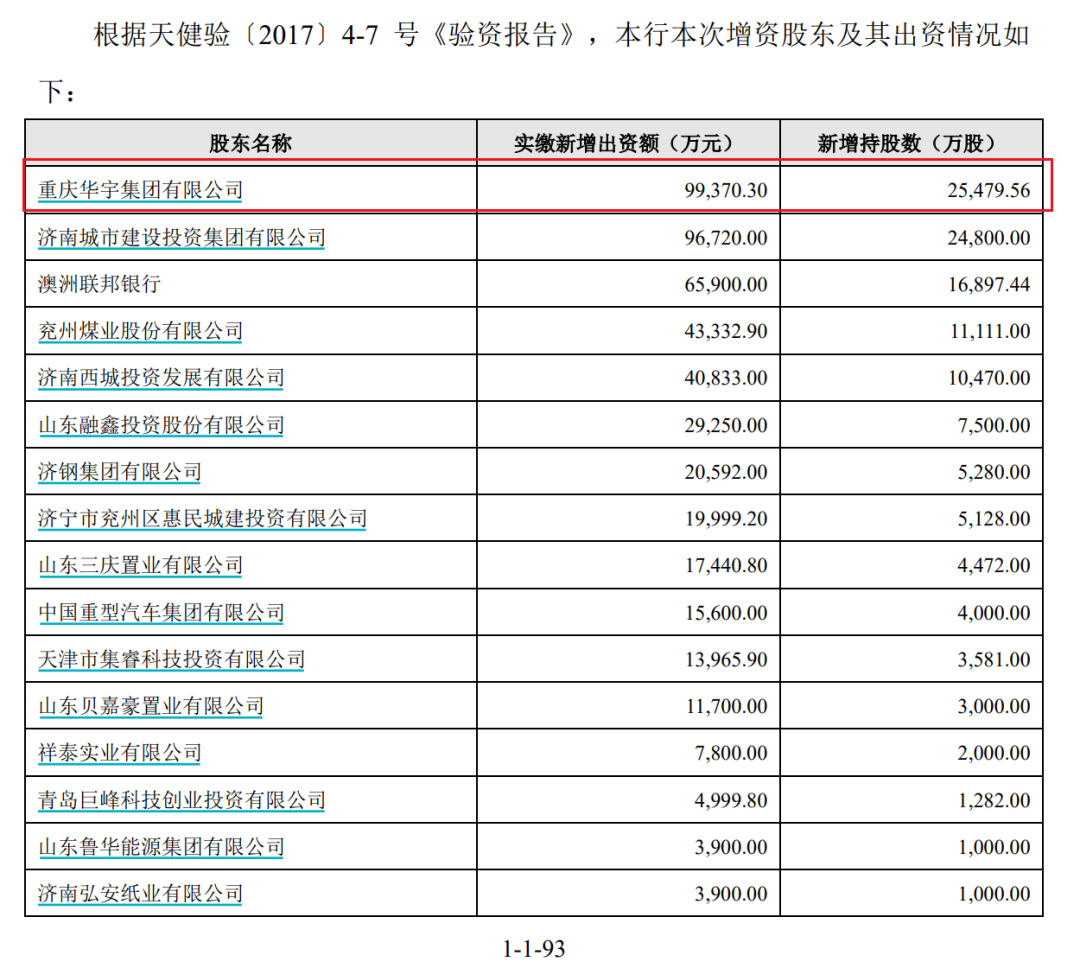This screenshot has width=1080, height=968.
Task: Open the 济南城市建设投资集团有限公司 link
Action: tap(182, 237)
